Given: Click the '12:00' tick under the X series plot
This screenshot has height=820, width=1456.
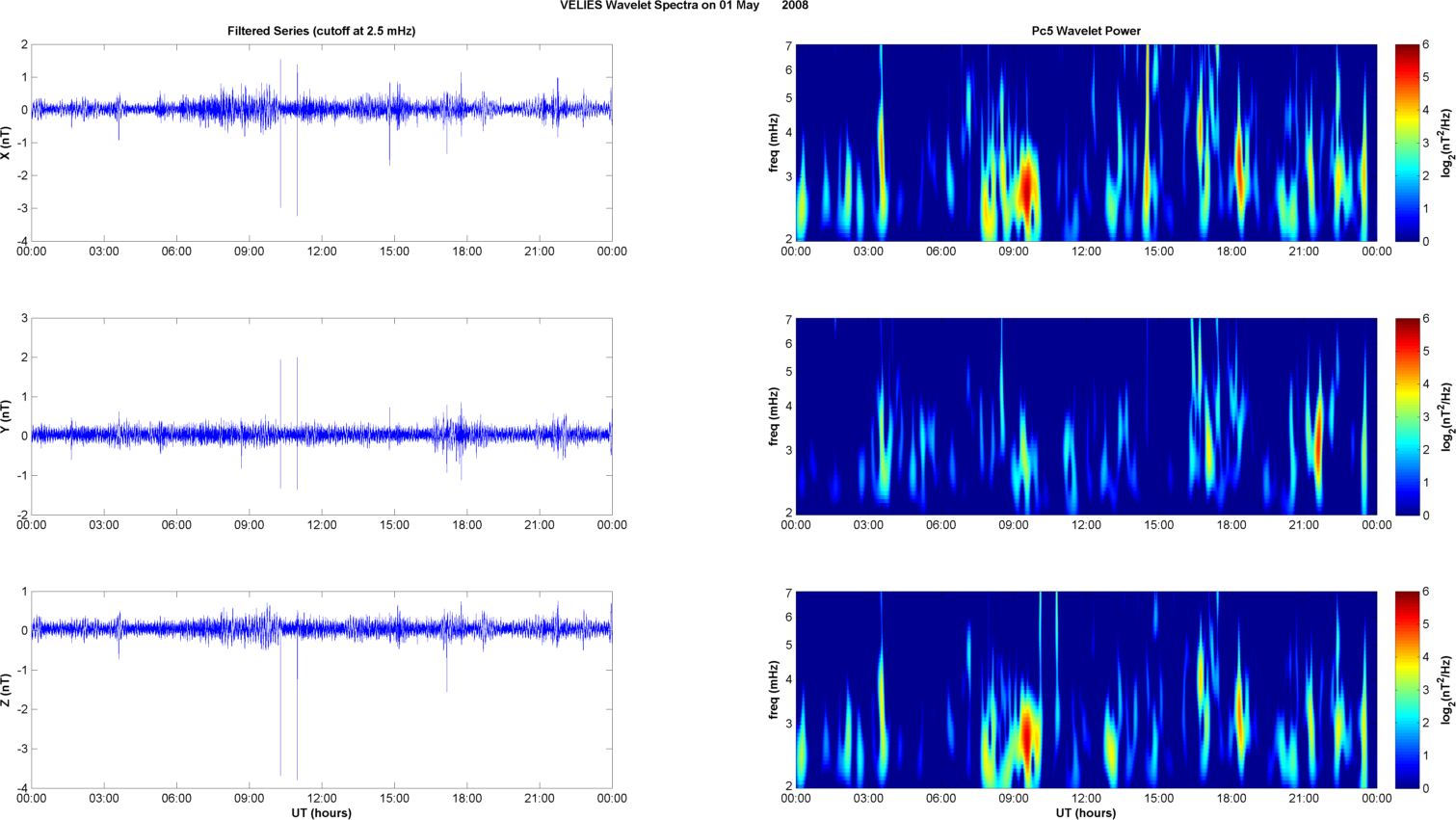Looking at the screenshot, I should [322, 251].
